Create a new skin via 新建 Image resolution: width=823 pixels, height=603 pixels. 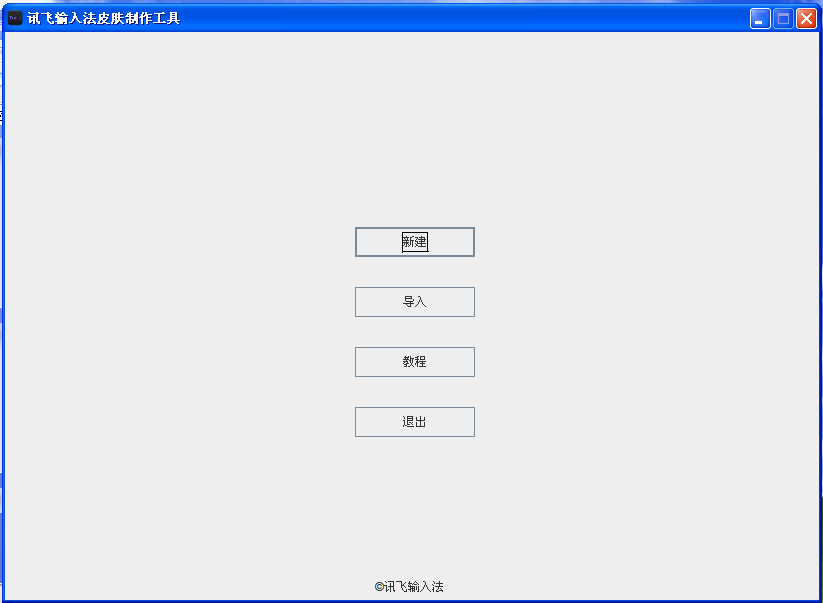tap(415, 242)
